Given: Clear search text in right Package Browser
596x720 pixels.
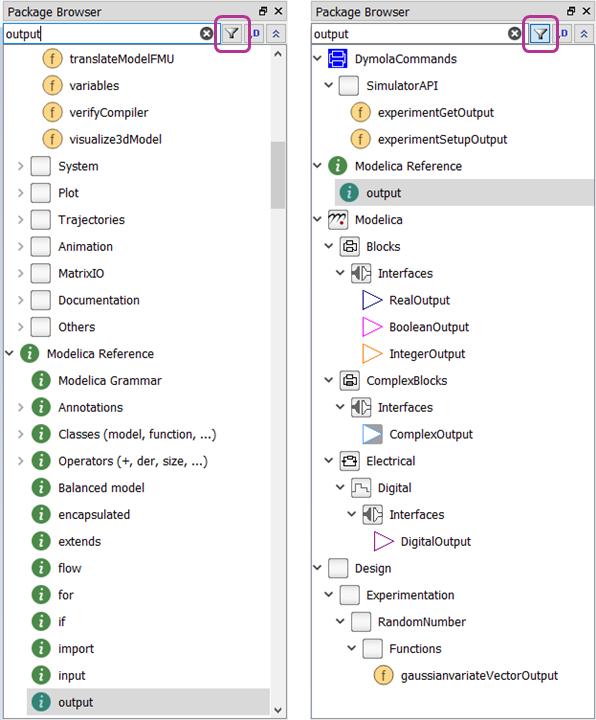Looking at the screenshot, I should 515,34.
